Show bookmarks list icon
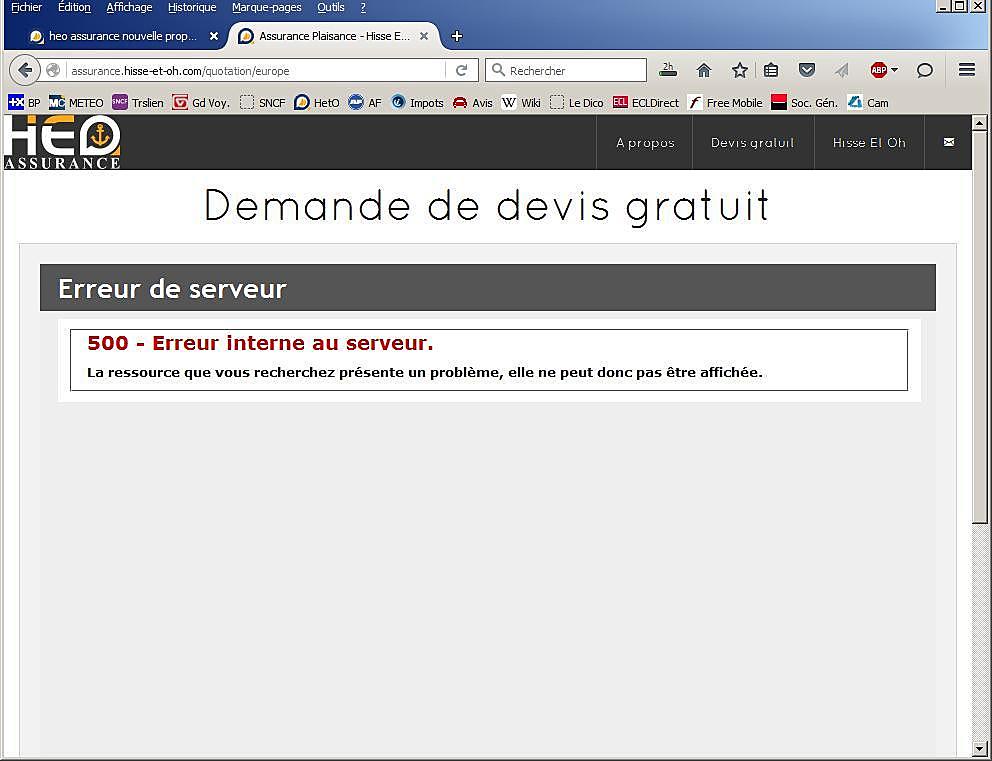This screenshot has height=761, width=992. [x=771, y=70]
